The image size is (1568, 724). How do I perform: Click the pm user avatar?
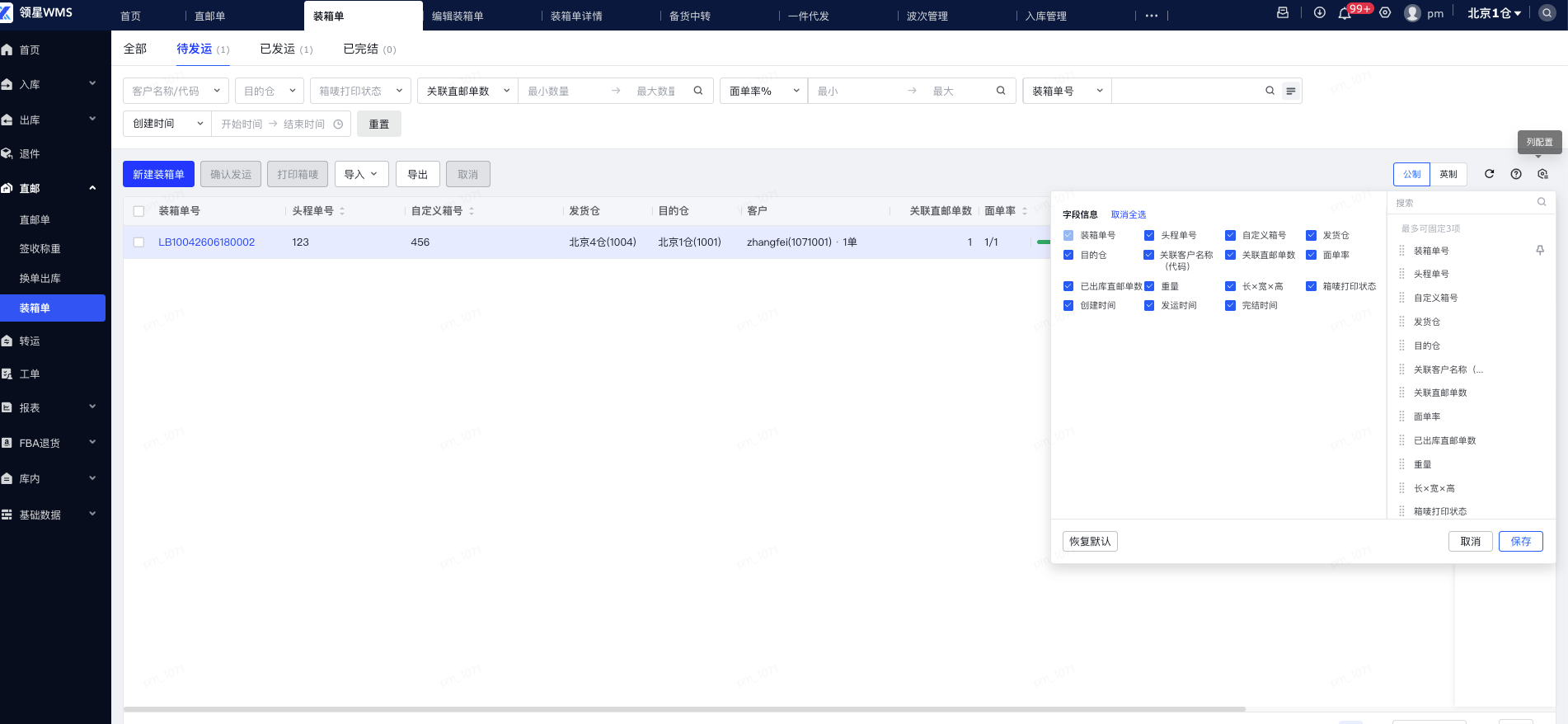1412,13
